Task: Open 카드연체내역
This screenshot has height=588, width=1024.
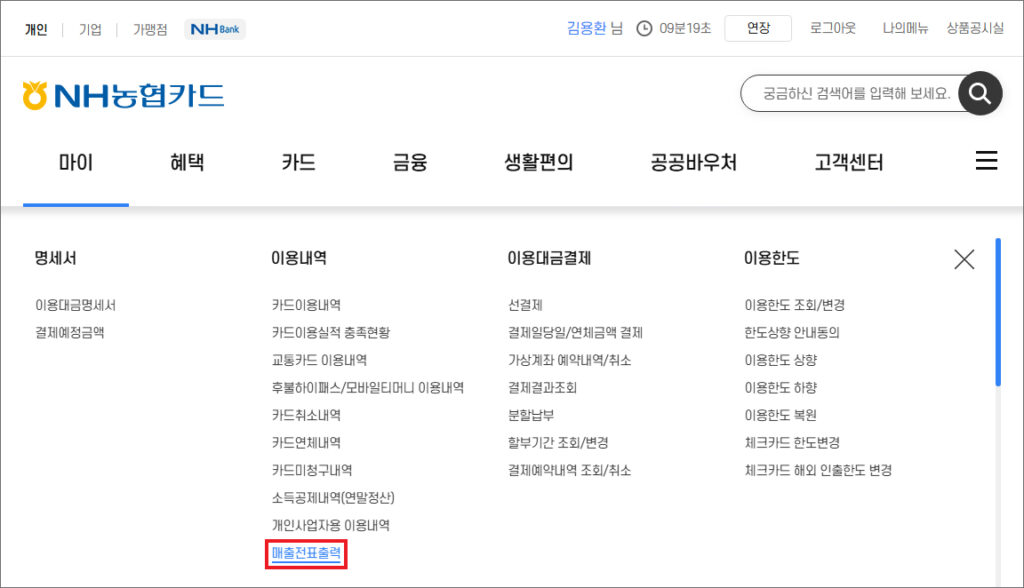Action: (x=306, y=442)
